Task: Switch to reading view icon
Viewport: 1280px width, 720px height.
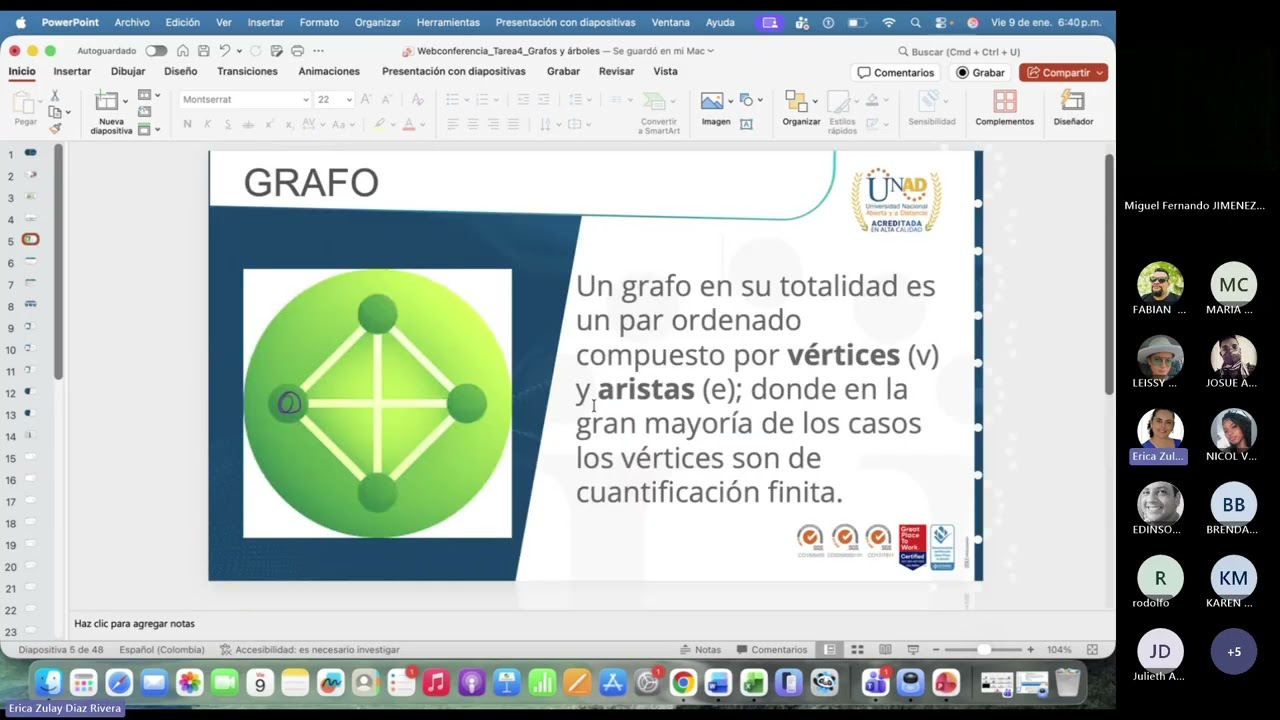Action: 884,649
